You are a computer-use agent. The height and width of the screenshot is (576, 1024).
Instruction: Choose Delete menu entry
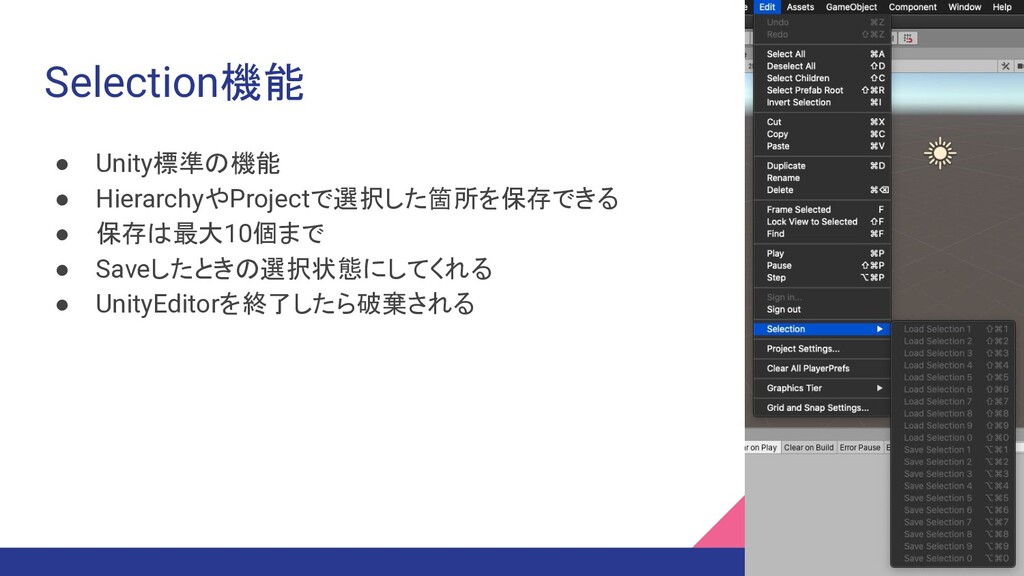click(x=823, y=190)
